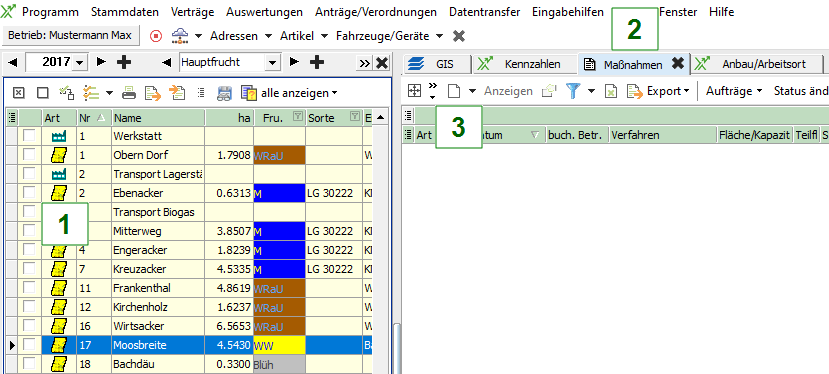Check the box for Frankenthal row
Viewport: 829px width, 374px height.
click(29, 288)
